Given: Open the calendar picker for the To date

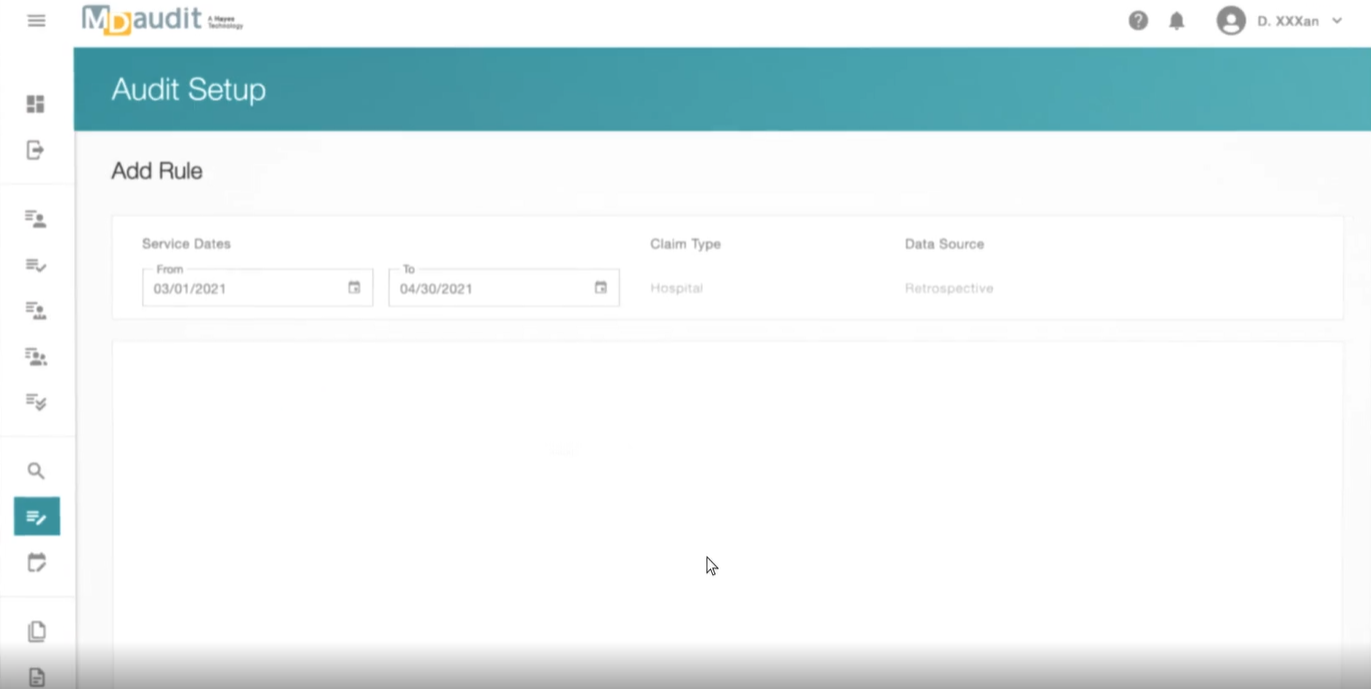Looking at the screenshot, I should point(600,287).
